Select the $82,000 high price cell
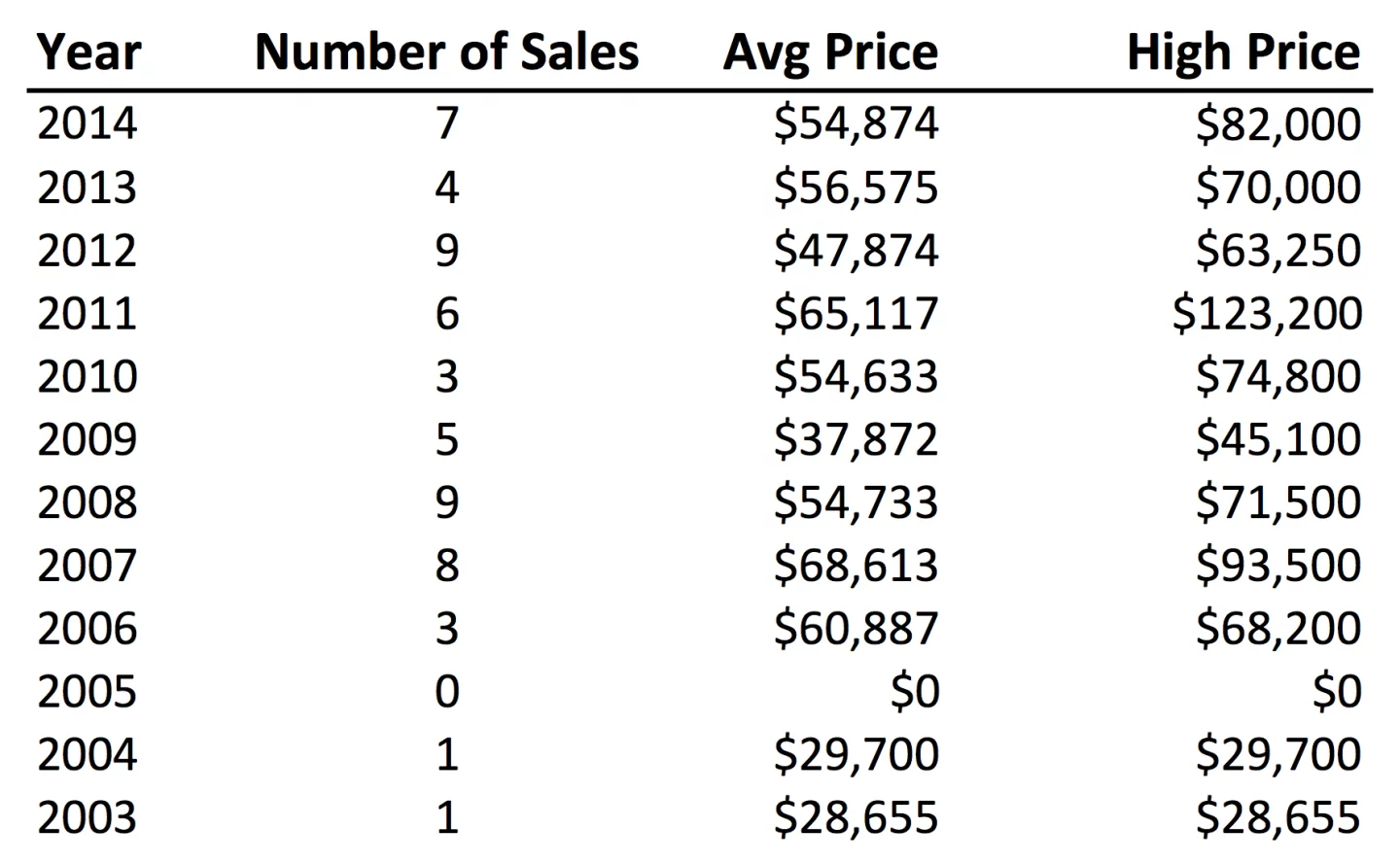 click(x=1277, y=123)
